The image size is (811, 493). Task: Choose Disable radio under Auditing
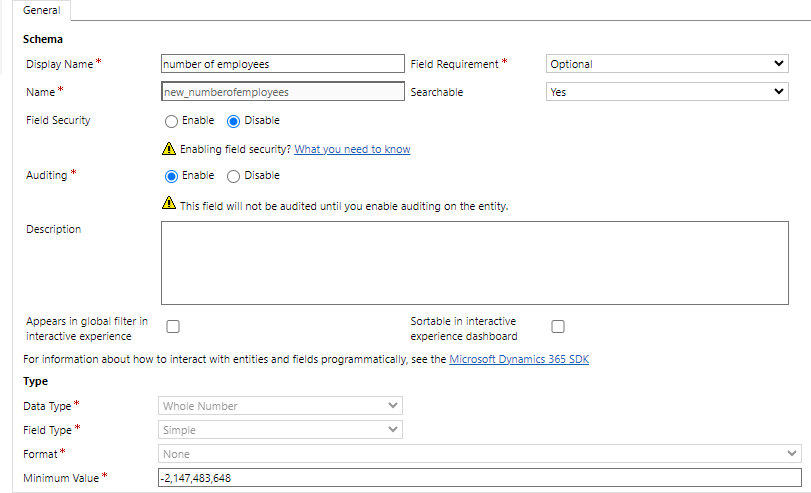click(233, 176)
